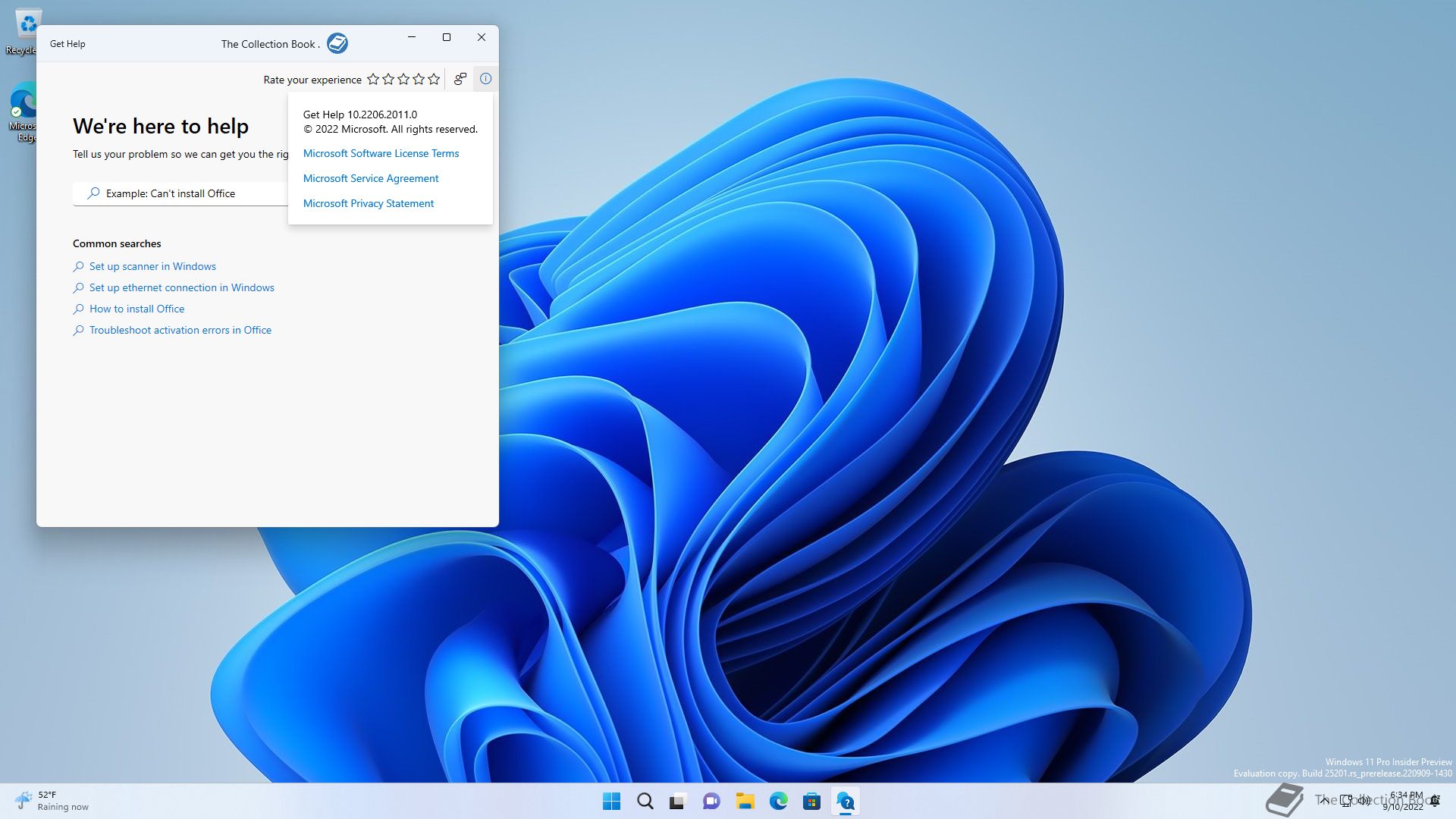
Task: Maximize the Get Help window
Action: (447, 37)
